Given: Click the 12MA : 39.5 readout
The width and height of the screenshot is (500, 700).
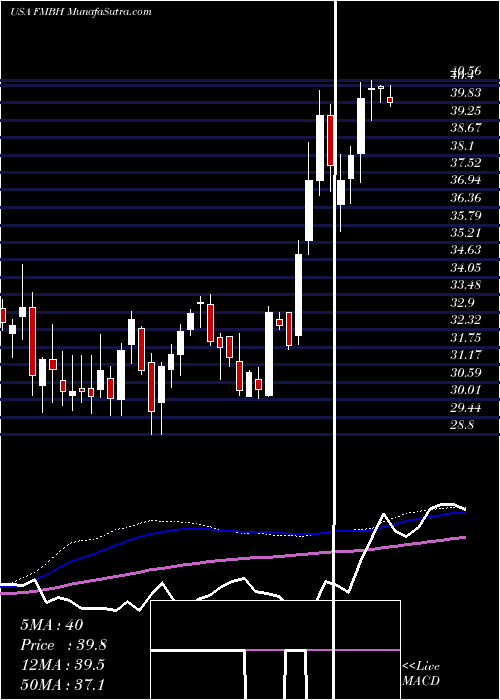Looking at the screenshot, I should coord(62,665).
